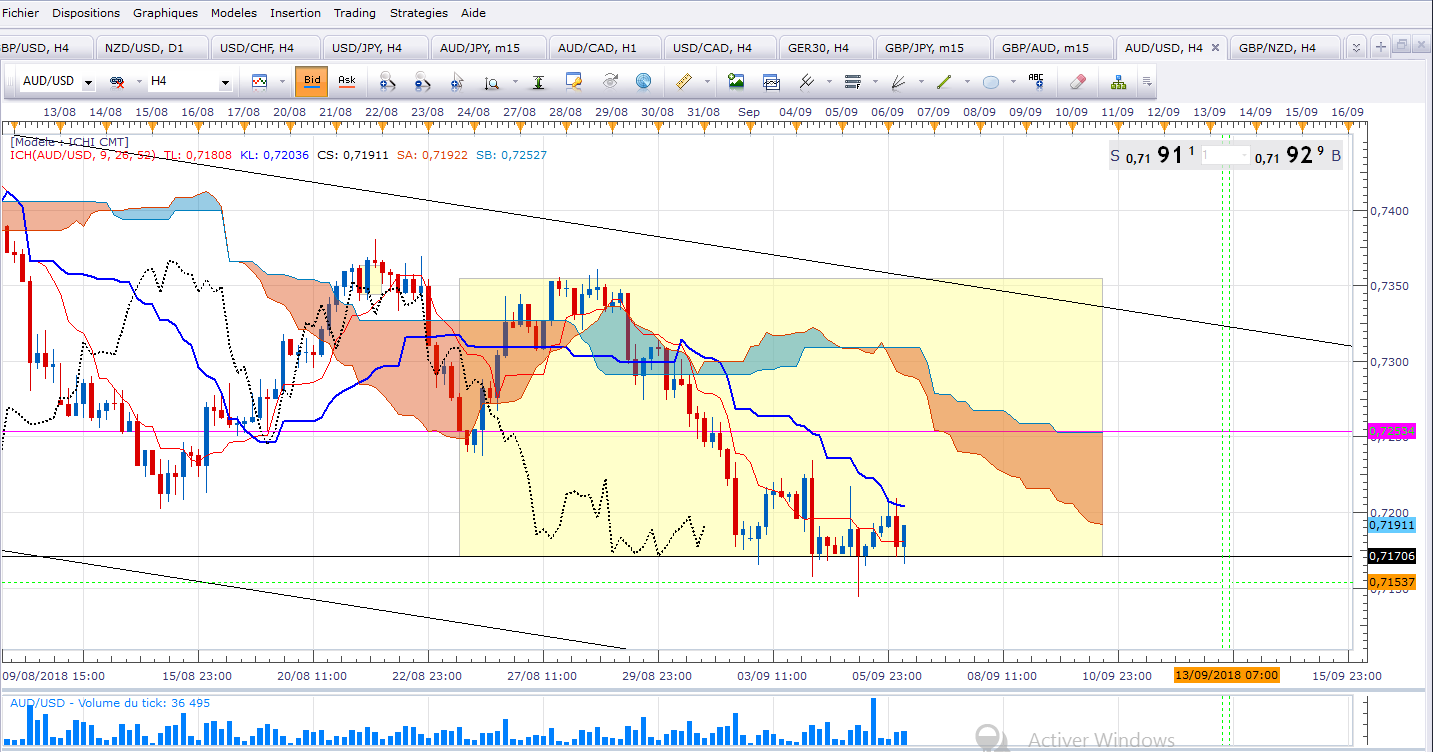Click the orange 0,71537 price label
The image size is (1433, 752).
1391,582
